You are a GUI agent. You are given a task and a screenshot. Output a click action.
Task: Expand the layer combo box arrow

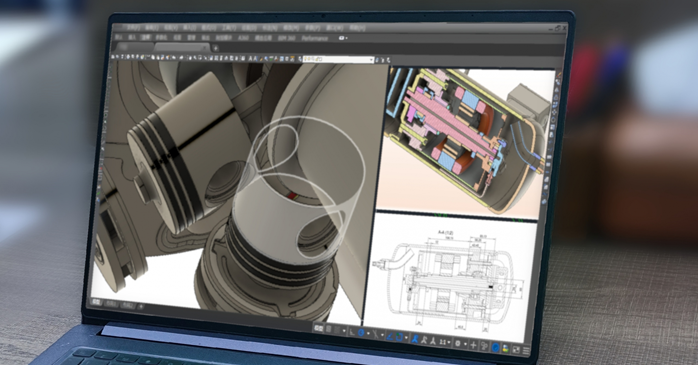click(x=372, y=59)
